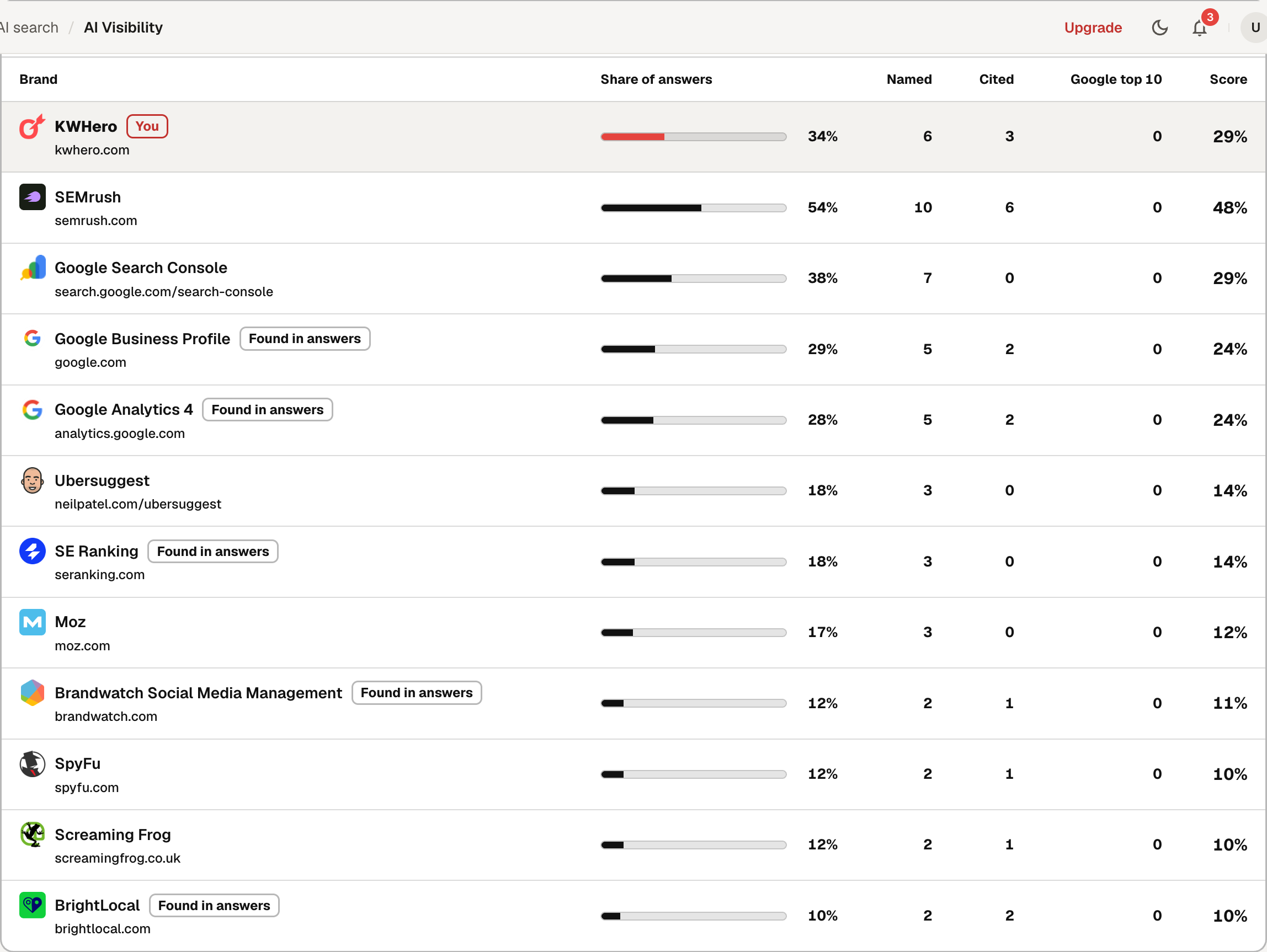Click neilpatel.com/ubersuggest domain text

[137, 504]
